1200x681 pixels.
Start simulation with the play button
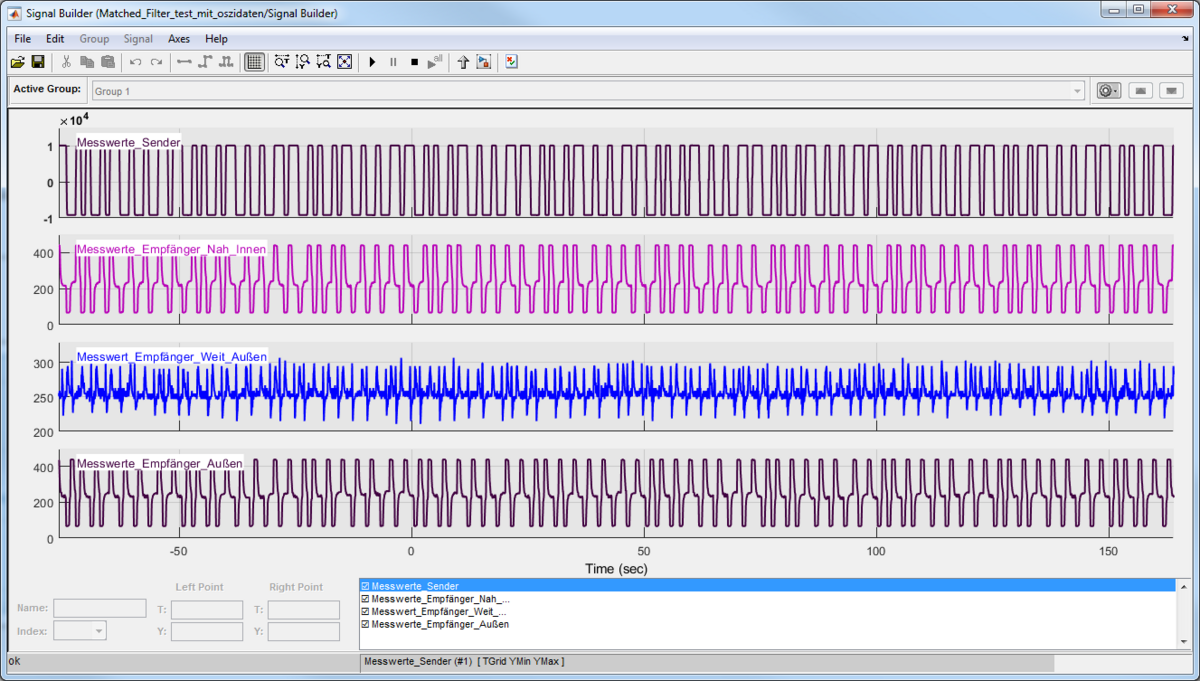pos(372,62)
